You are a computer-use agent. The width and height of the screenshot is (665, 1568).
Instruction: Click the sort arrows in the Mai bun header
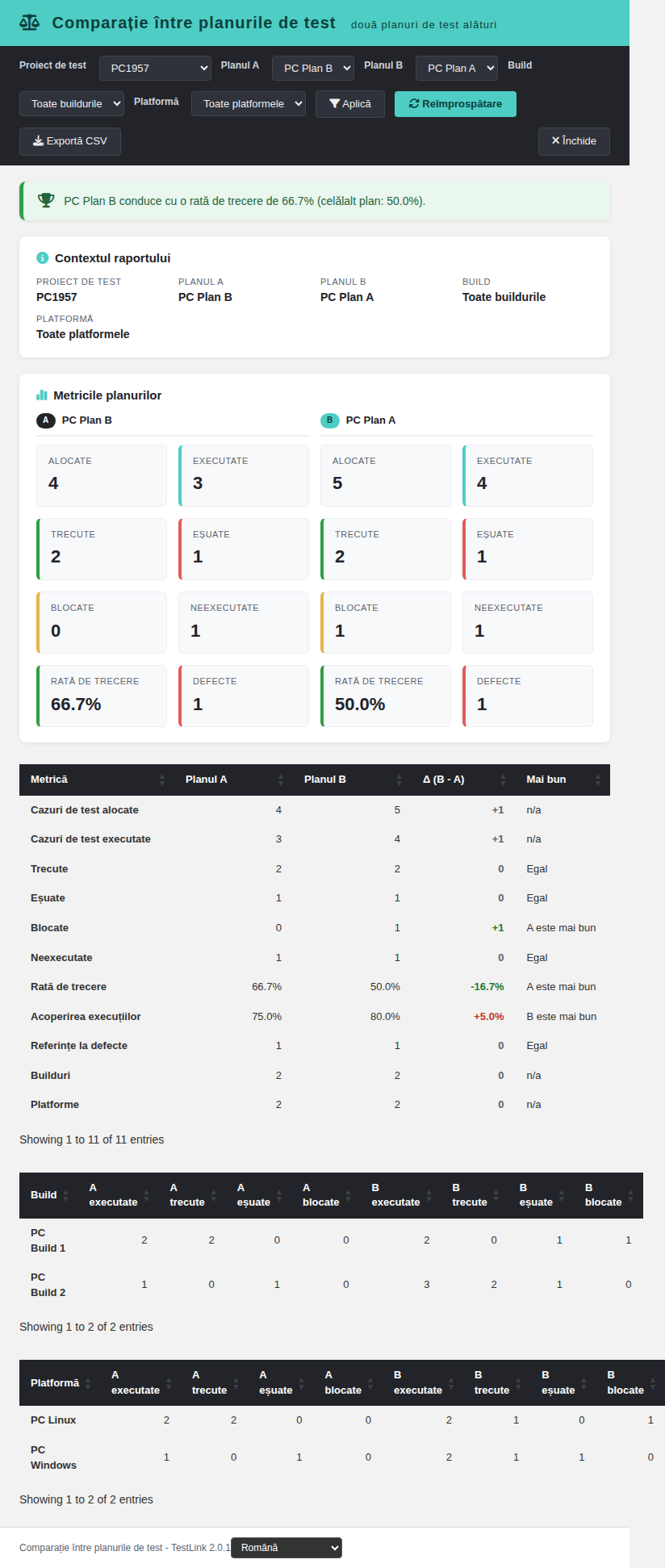(x=598, y=780)
